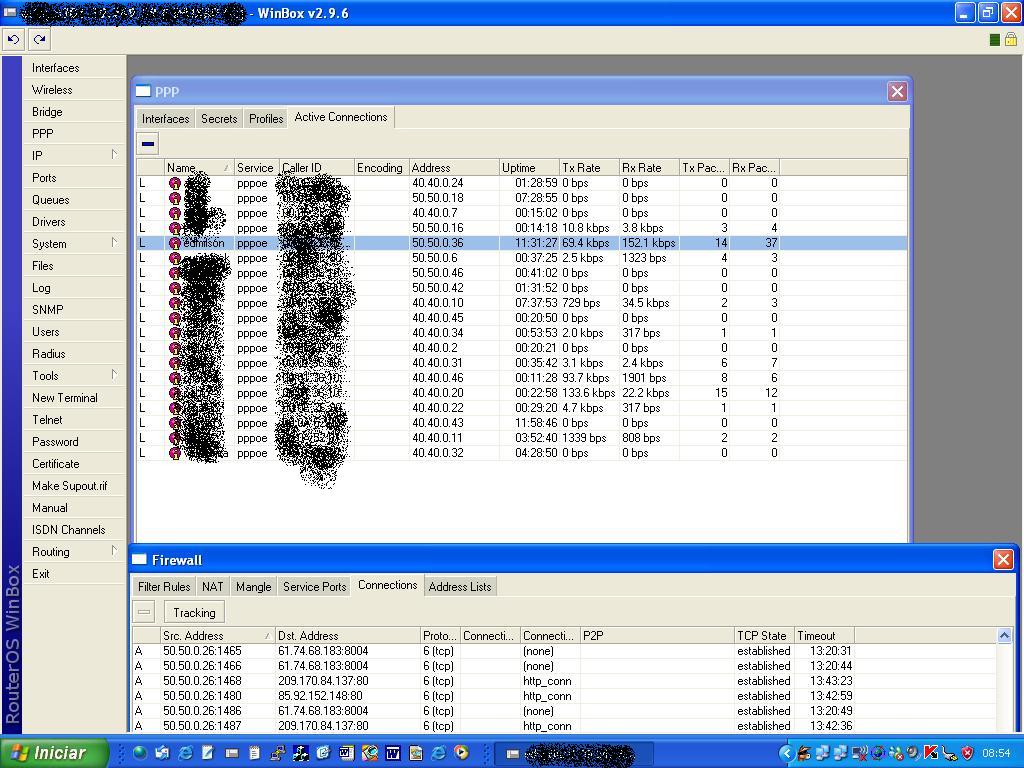Screen dimensions: 1024x768
Task: Click Exit in the sidebar menu
Action: coord(40,574)
